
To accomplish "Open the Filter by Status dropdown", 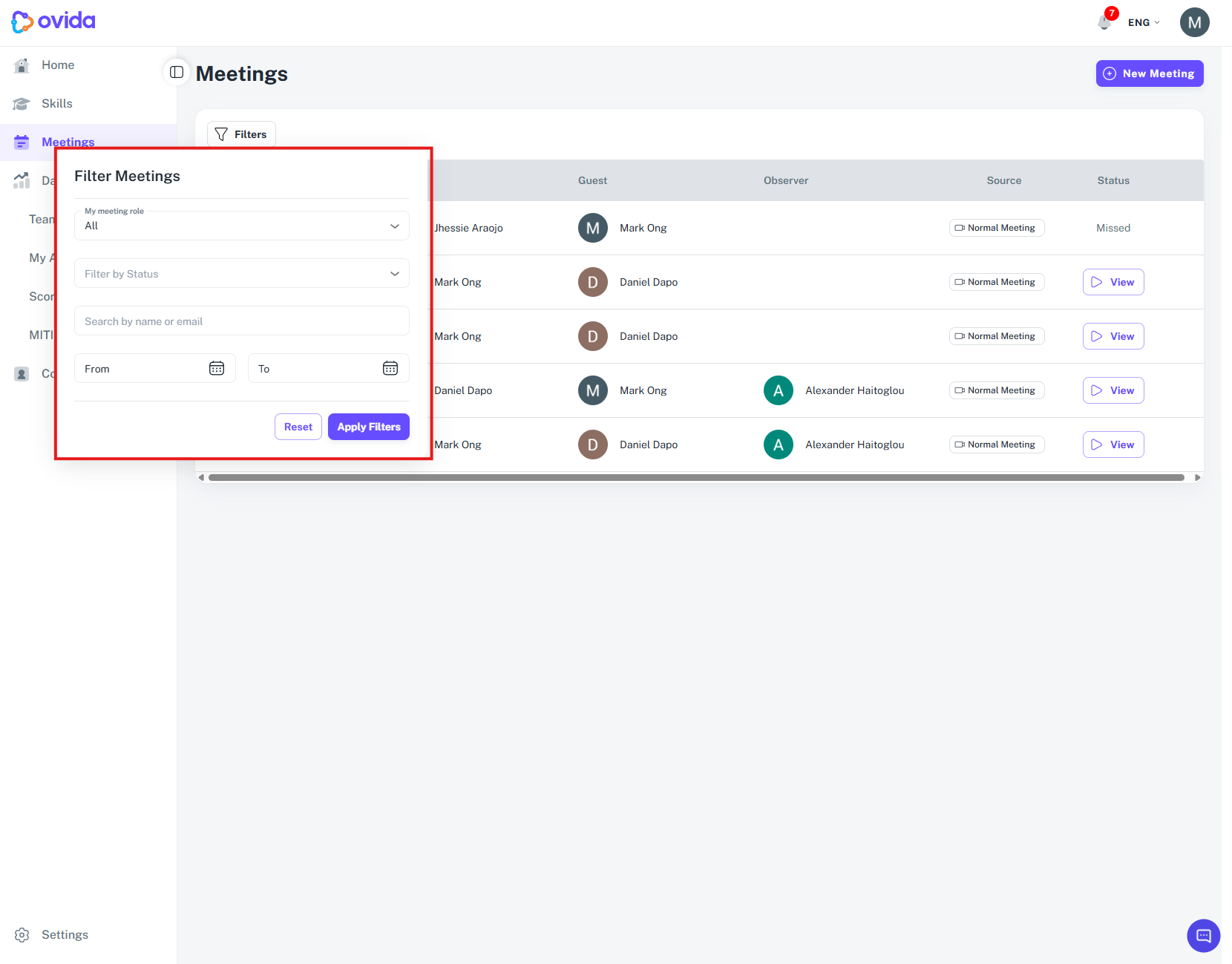I will click(x=242, y=273).
